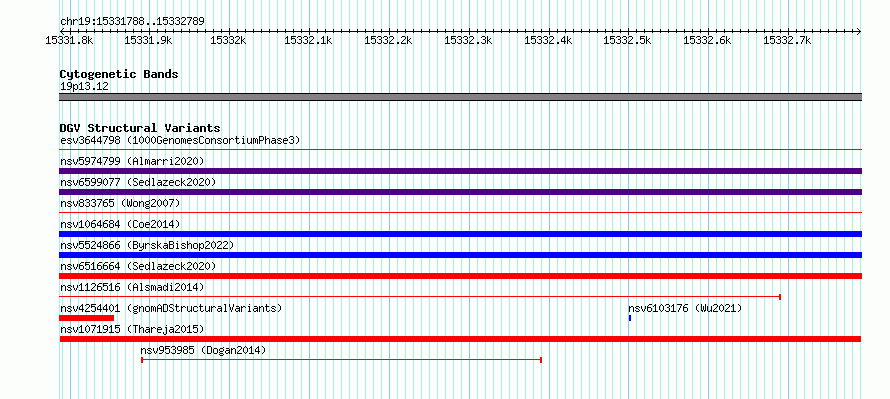Select the nsv5974799 Almarri2020 purple bar
This screenshot has height=399, width=890.
tap(460, 171)
